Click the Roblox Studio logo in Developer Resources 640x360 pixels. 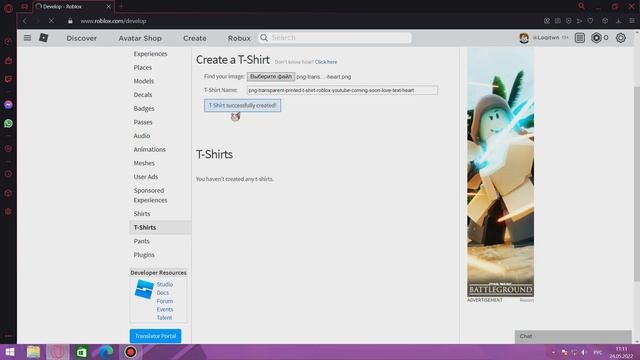(144, 289)
